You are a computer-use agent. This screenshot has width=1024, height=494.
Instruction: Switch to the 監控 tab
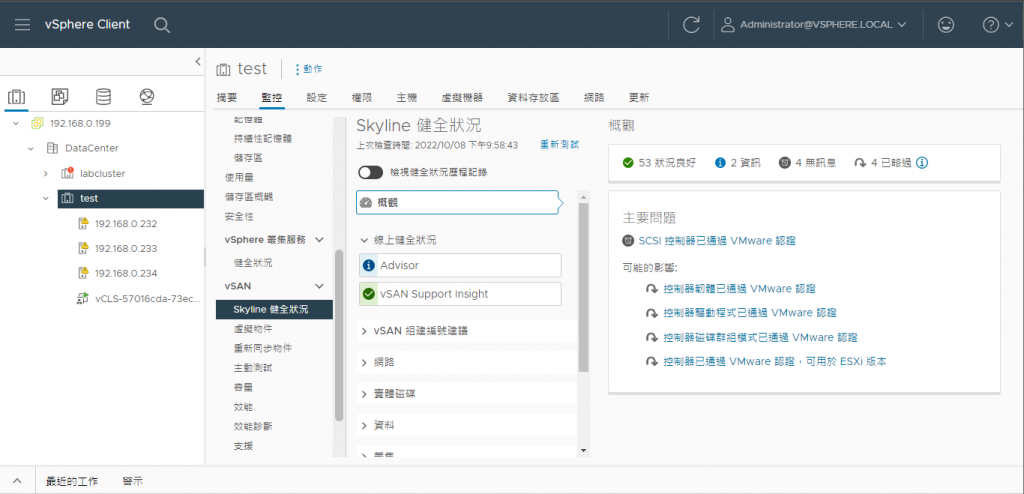click(272, 98)
